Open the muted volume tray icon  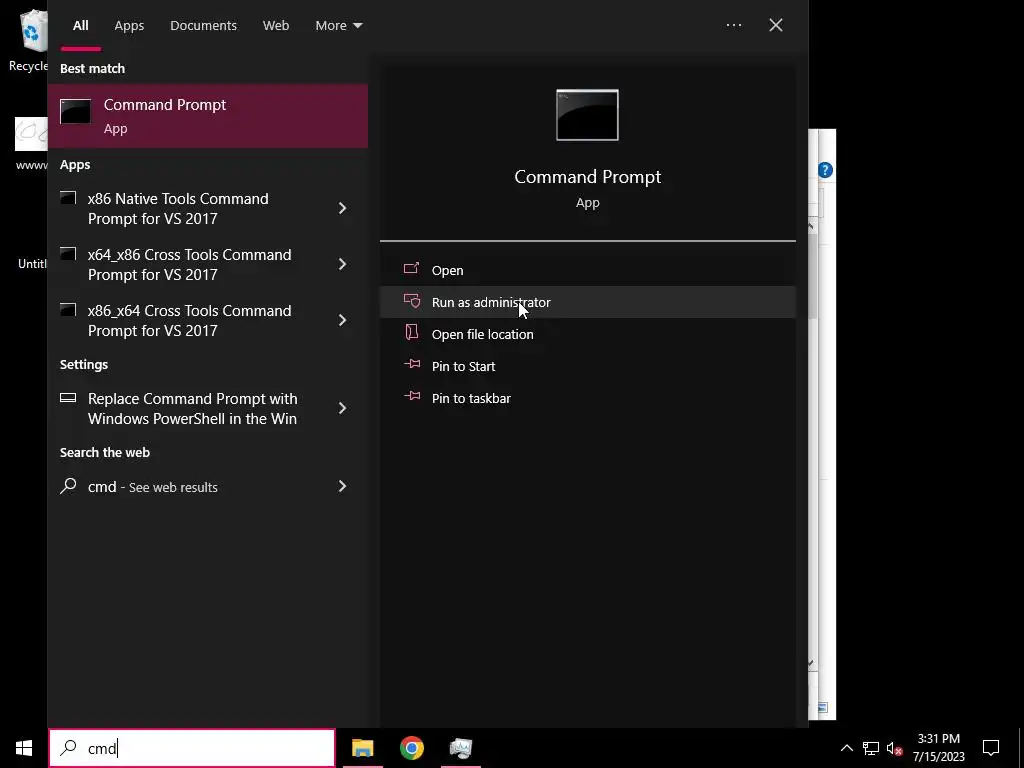895,748
